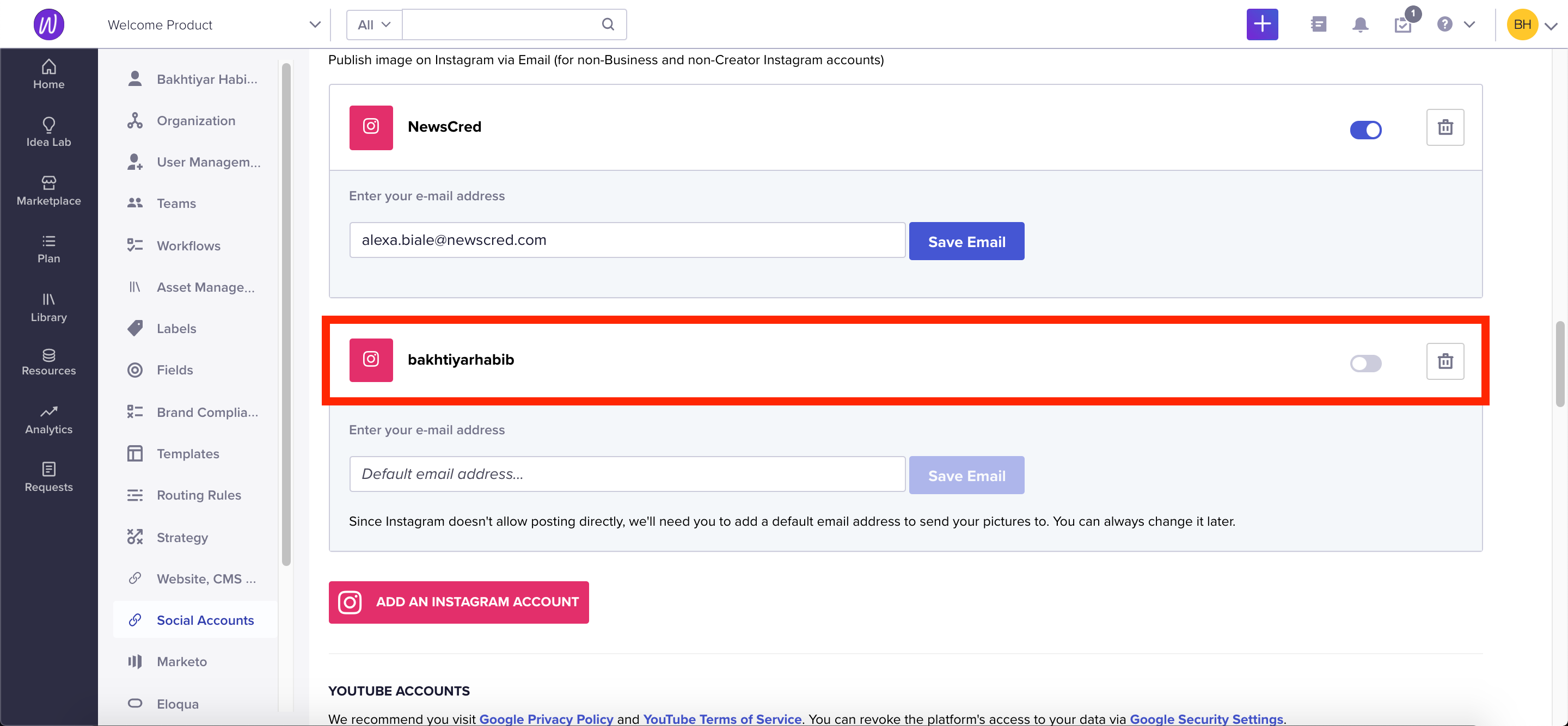Open Idea Lab in left navigation
Screen dimensions: 1568x726
pos(48,132)
